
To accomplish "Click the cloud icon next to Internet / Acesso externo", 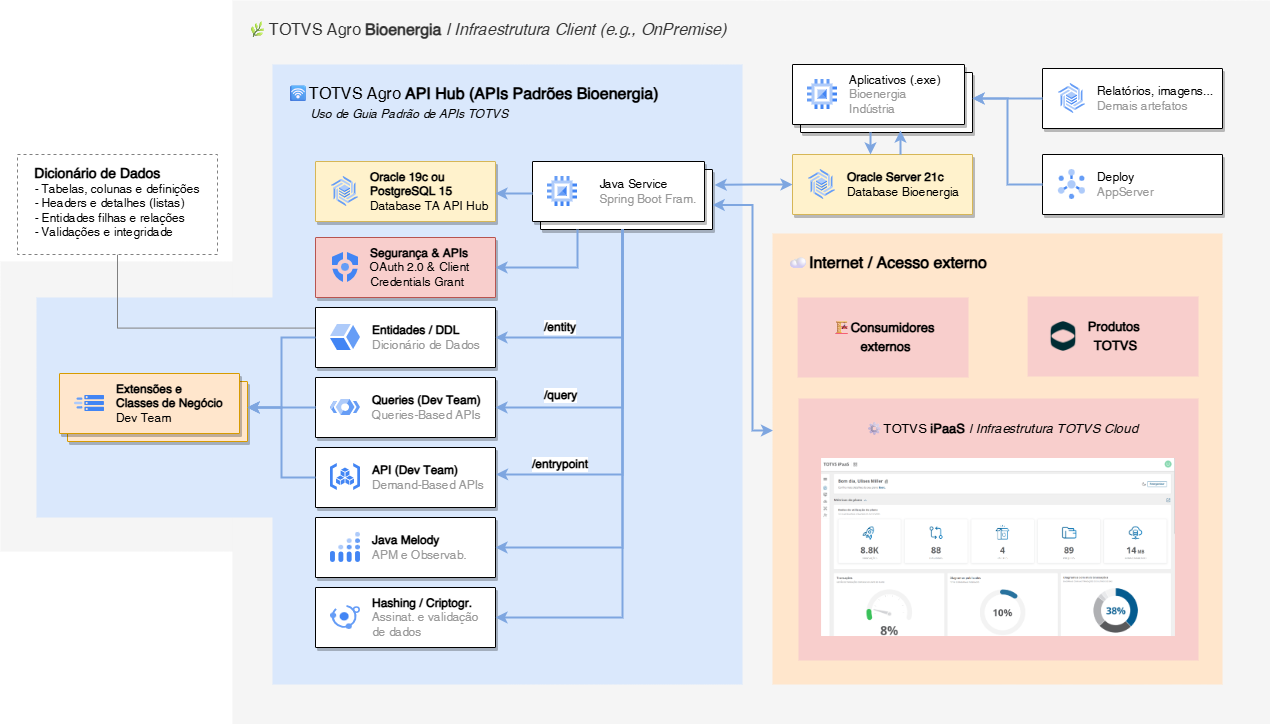I will [x=797, y=263].
